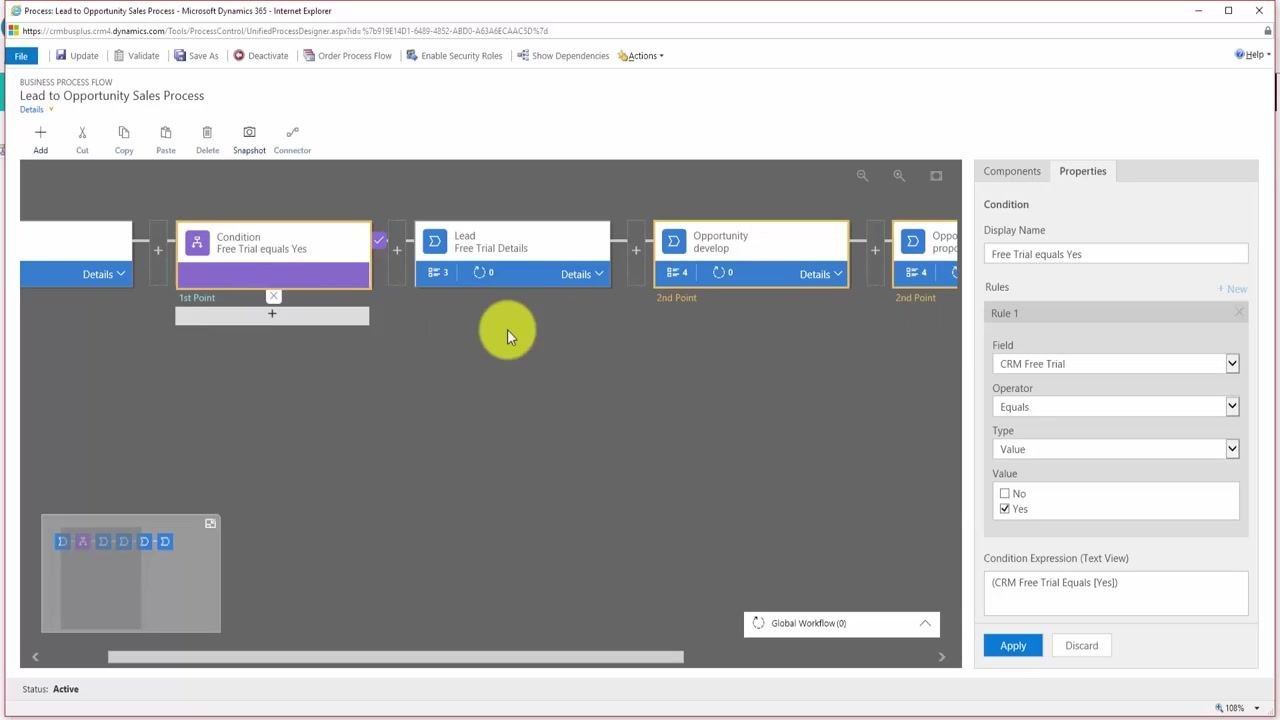The height and width of the screenshot is (720, 1280).
Task: Click the Delete trash icon
Action: (207, 132)
